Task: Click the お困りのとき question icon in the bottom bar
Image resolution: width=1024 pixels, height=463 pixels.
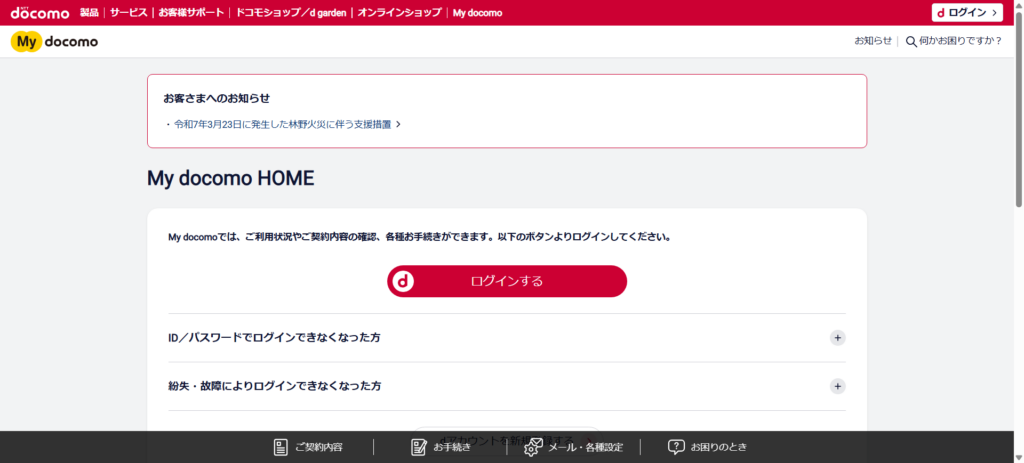Action: 676,447
